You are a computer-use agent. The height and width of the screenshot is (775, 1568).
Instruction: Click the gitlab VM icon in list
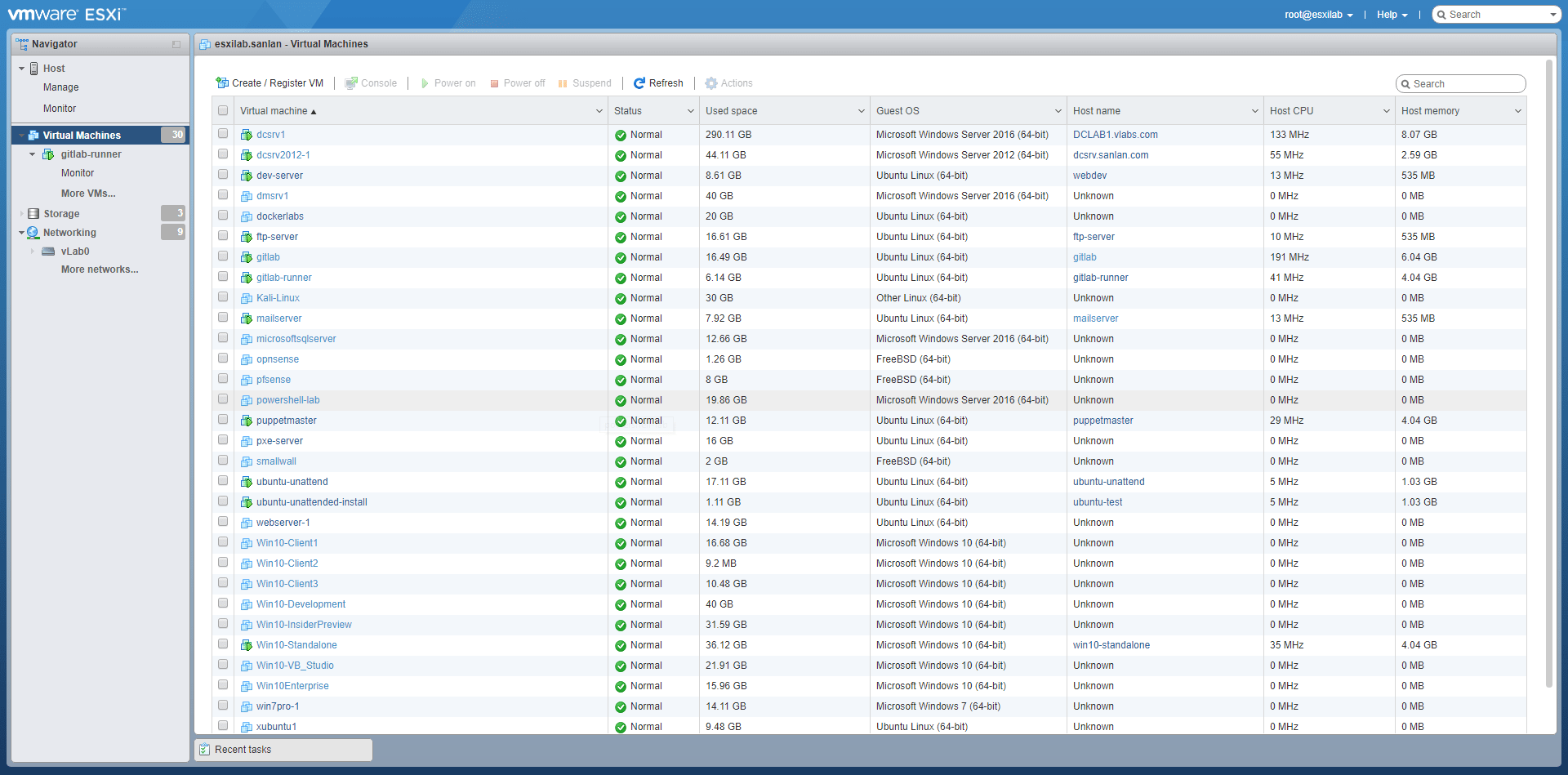247,257
